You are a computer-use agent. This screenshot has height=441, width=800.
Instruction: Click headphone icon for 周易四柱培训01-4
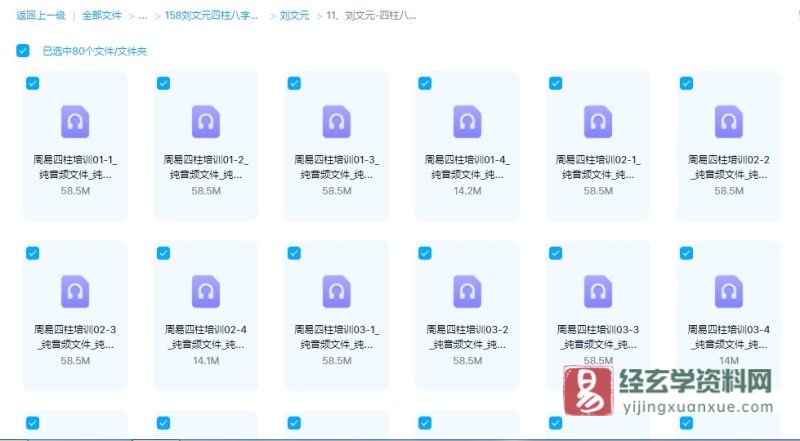467,122
